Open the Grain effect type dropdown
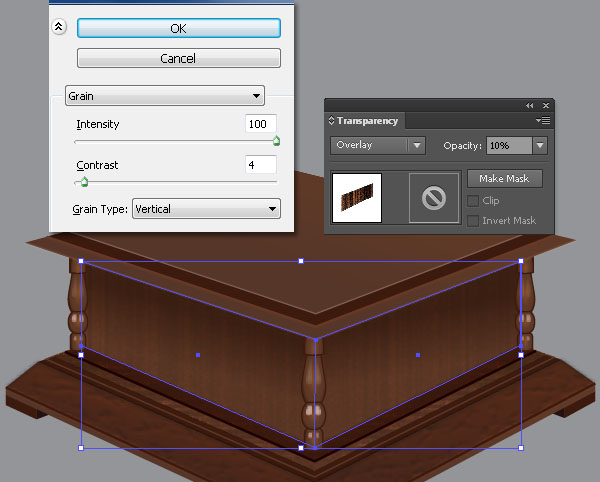 (x=165, y=96)
